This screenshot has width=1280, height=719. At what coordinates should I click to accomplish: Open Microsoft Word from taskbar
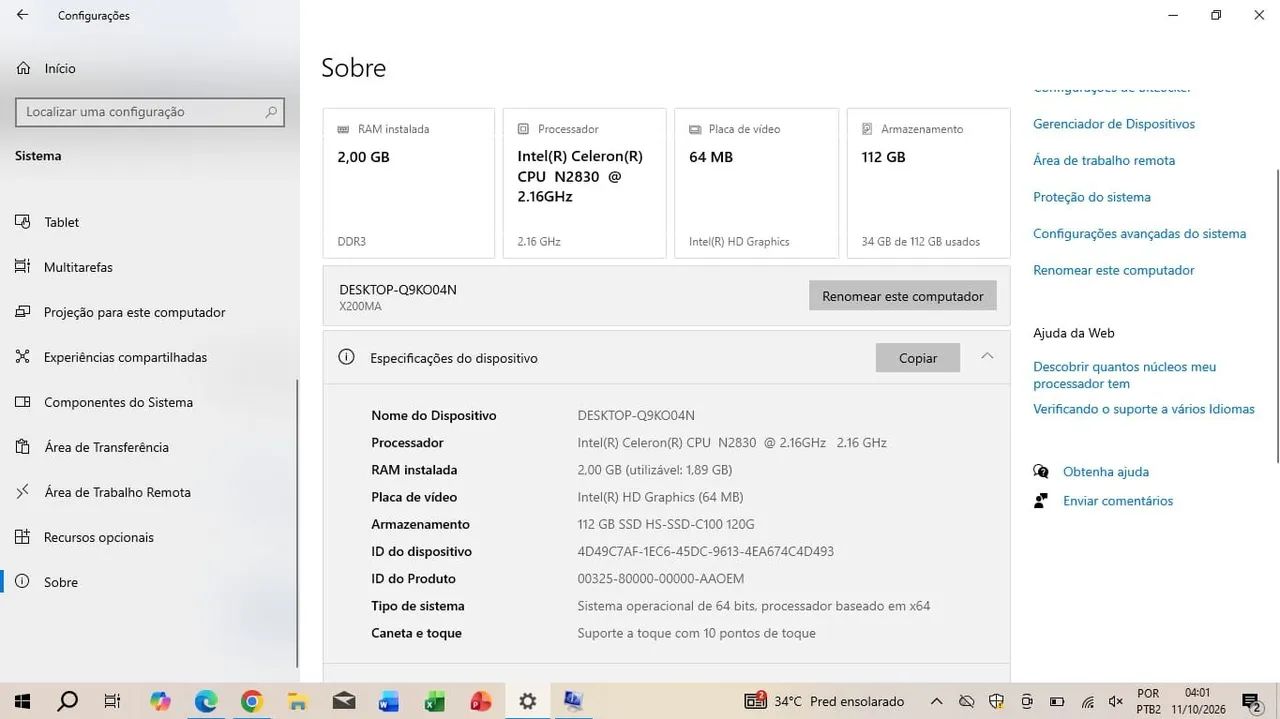[389, 701]
